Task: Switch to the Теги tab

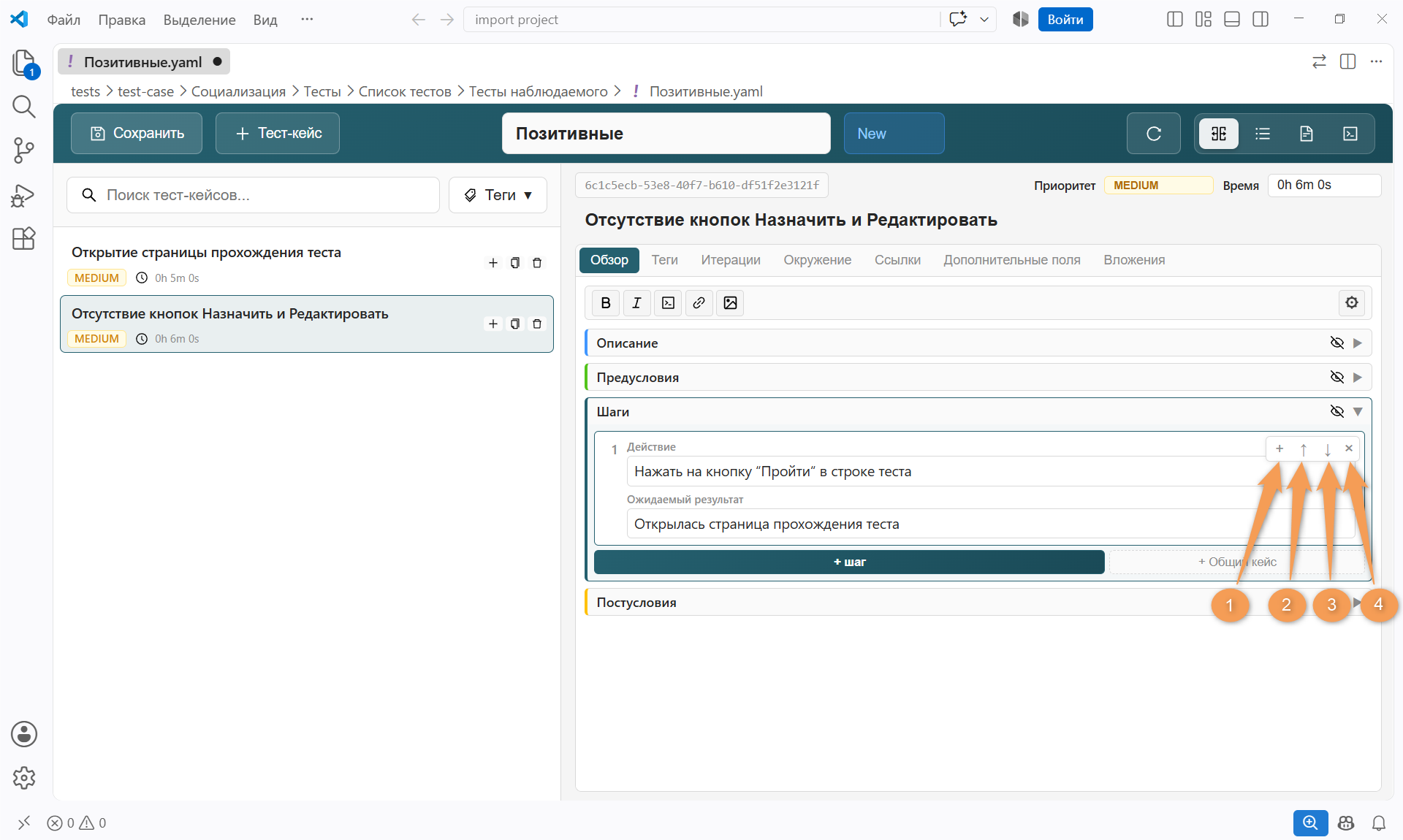Action: (x=664, y=260)
